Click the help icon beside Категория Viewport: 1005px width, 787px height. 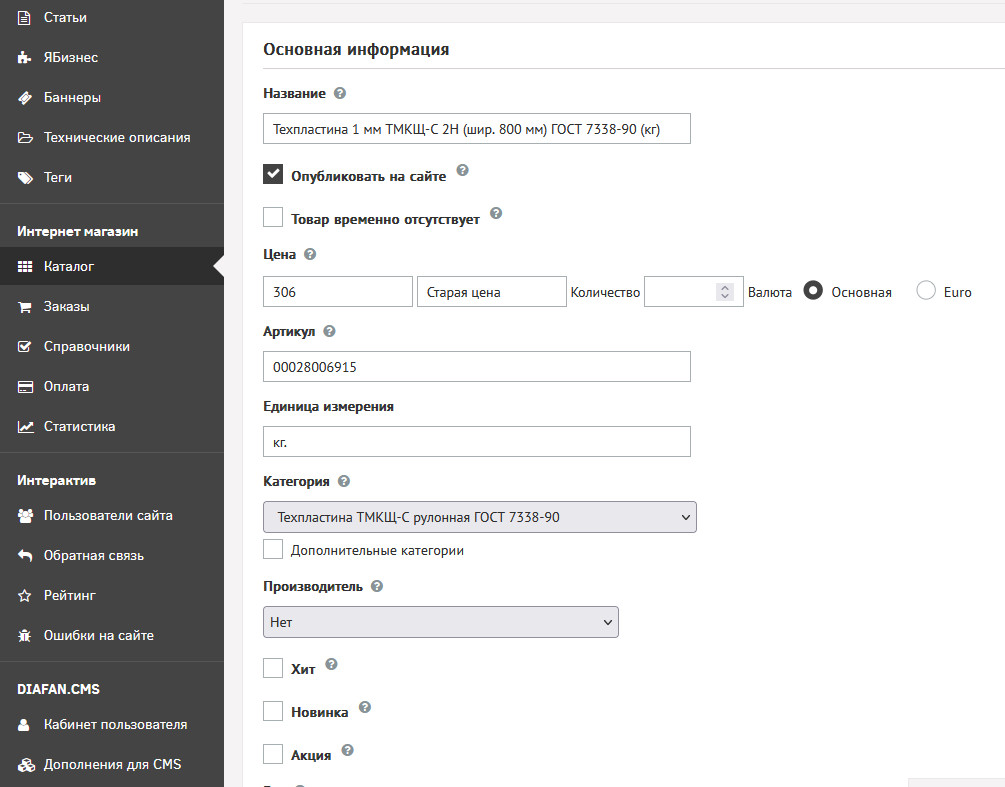coord(344,481)
